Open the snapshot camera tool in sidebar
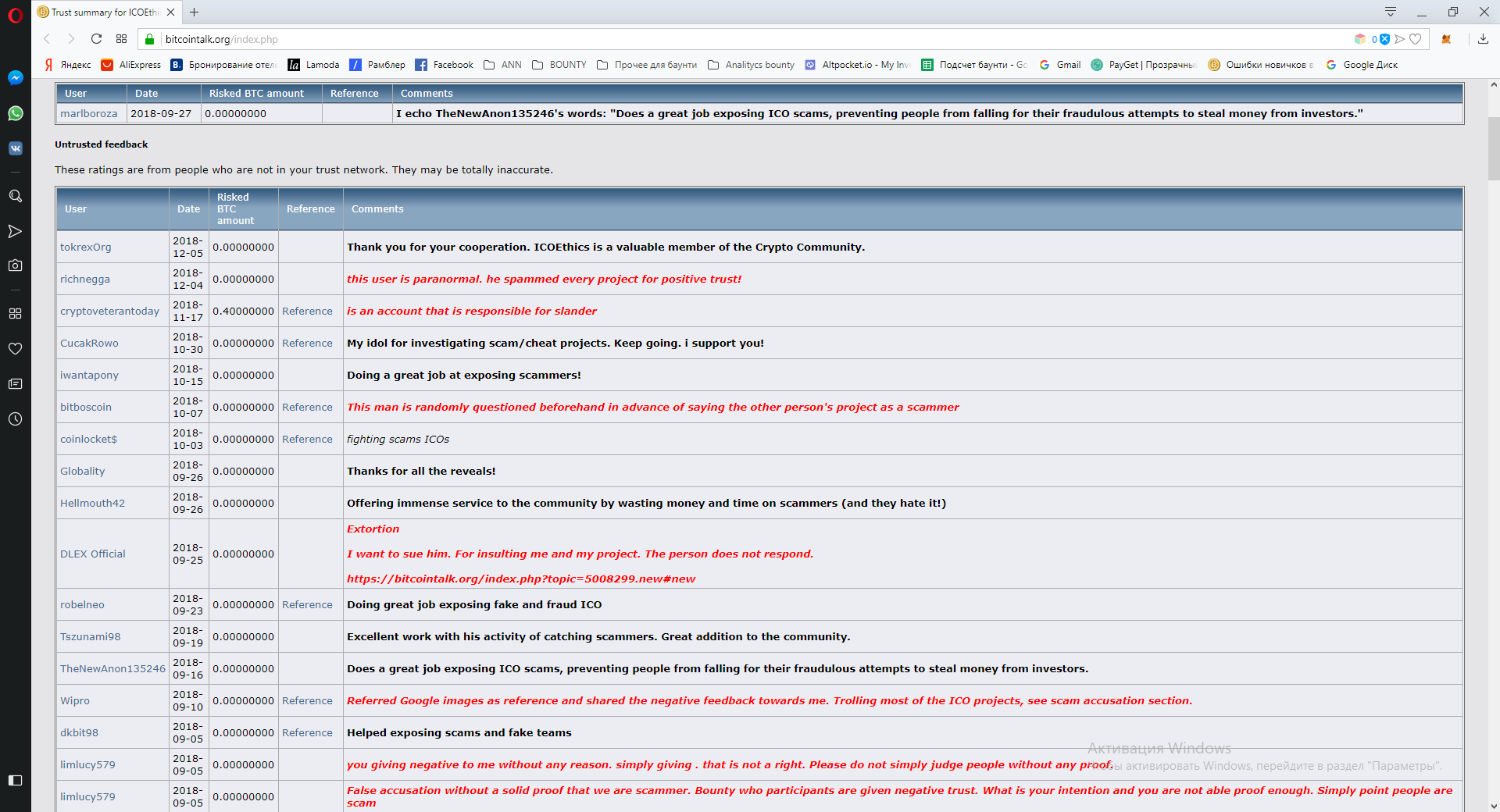This screenshot has height=812, width=1500. coord(15,265)
